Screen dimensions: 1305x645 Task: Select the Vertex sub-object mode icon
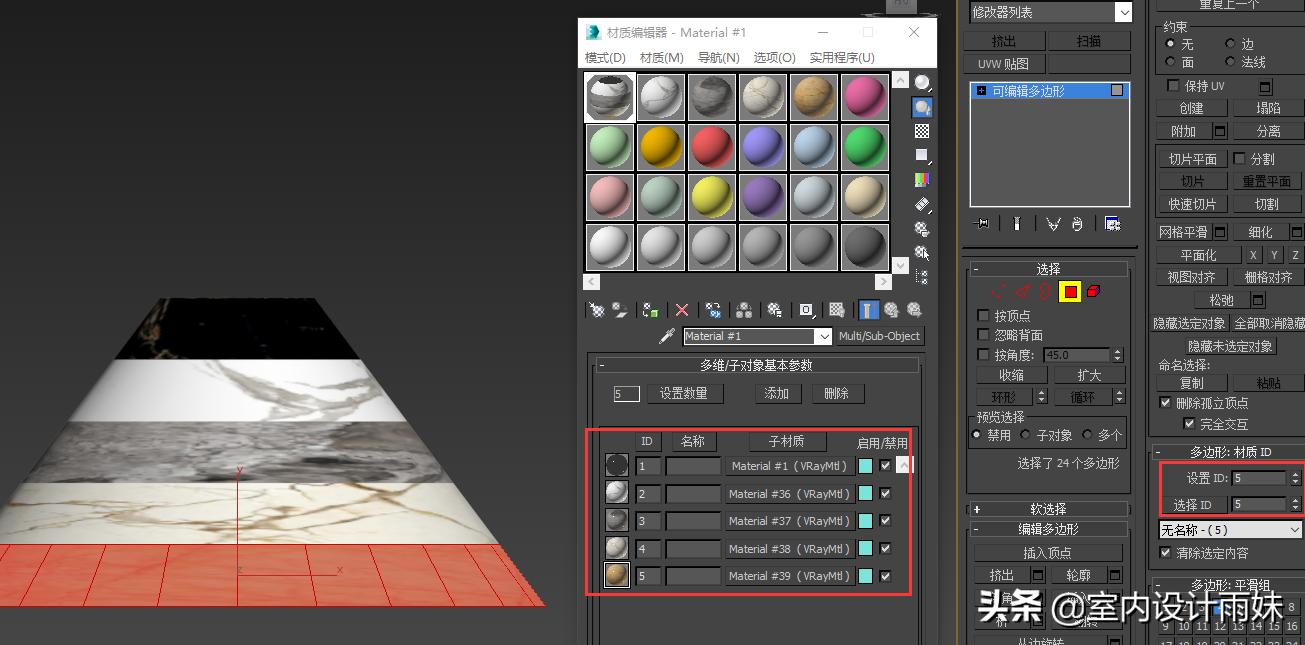(x=998, y=291)
